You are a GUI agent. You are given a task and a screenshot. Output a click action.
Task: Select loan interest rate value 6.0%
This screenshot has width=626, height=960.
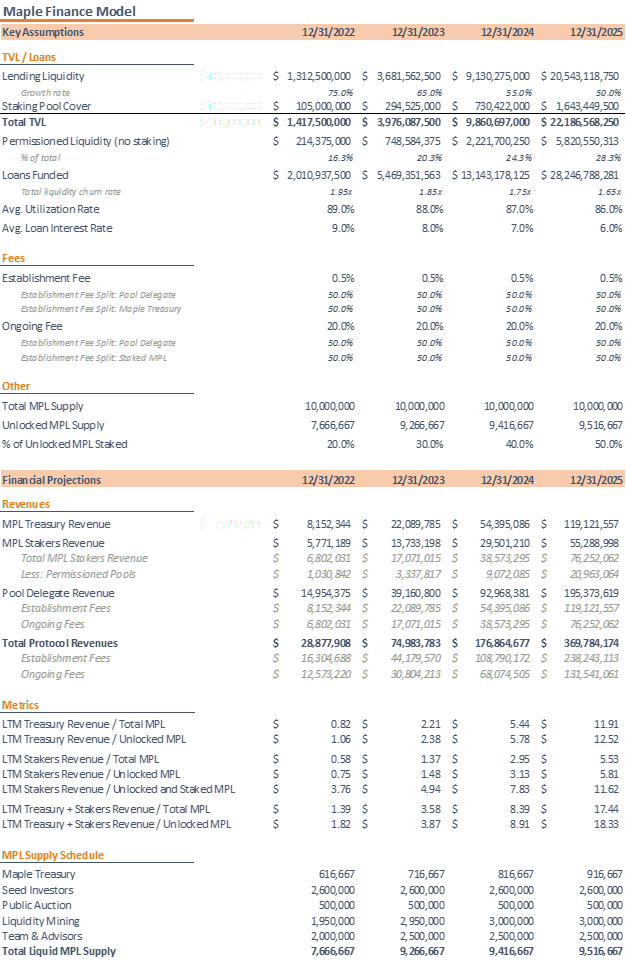(x=611, y=228)
